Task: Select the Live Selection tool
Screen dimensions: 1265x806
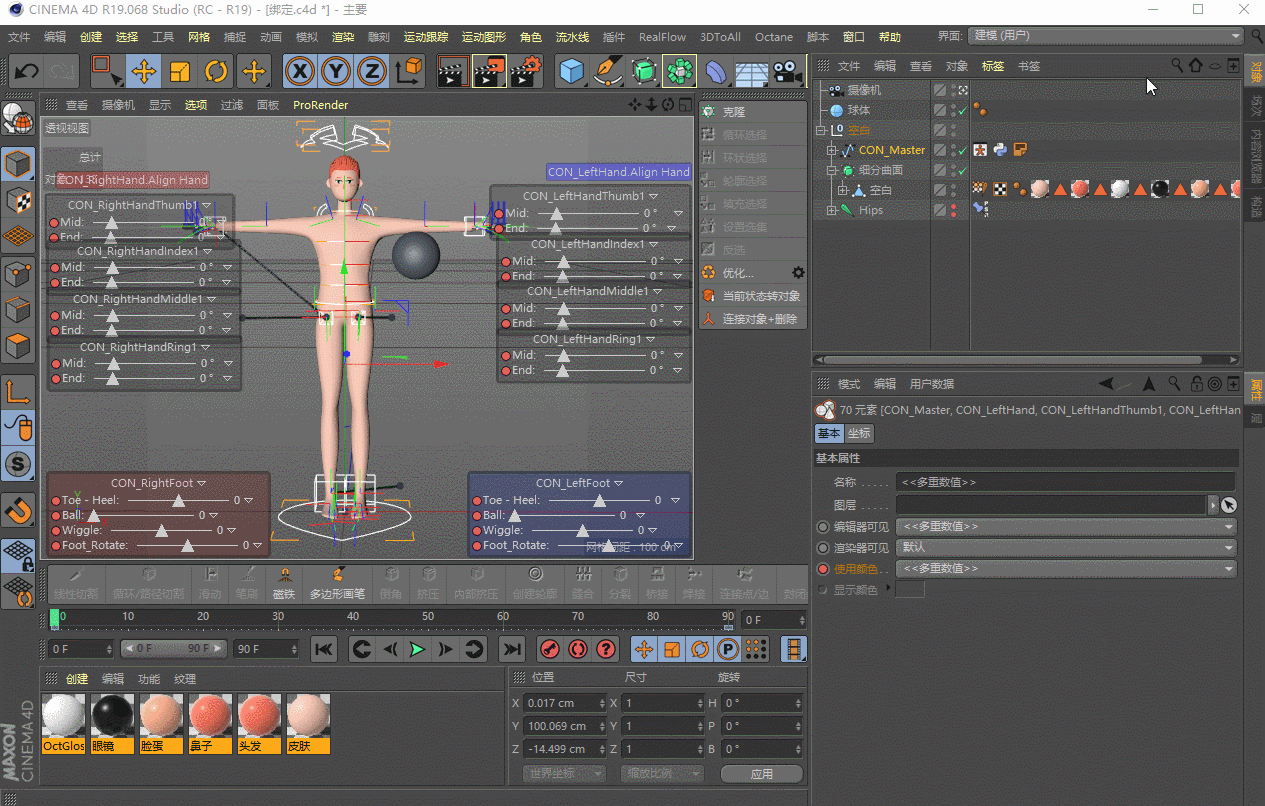Action: 106,71
